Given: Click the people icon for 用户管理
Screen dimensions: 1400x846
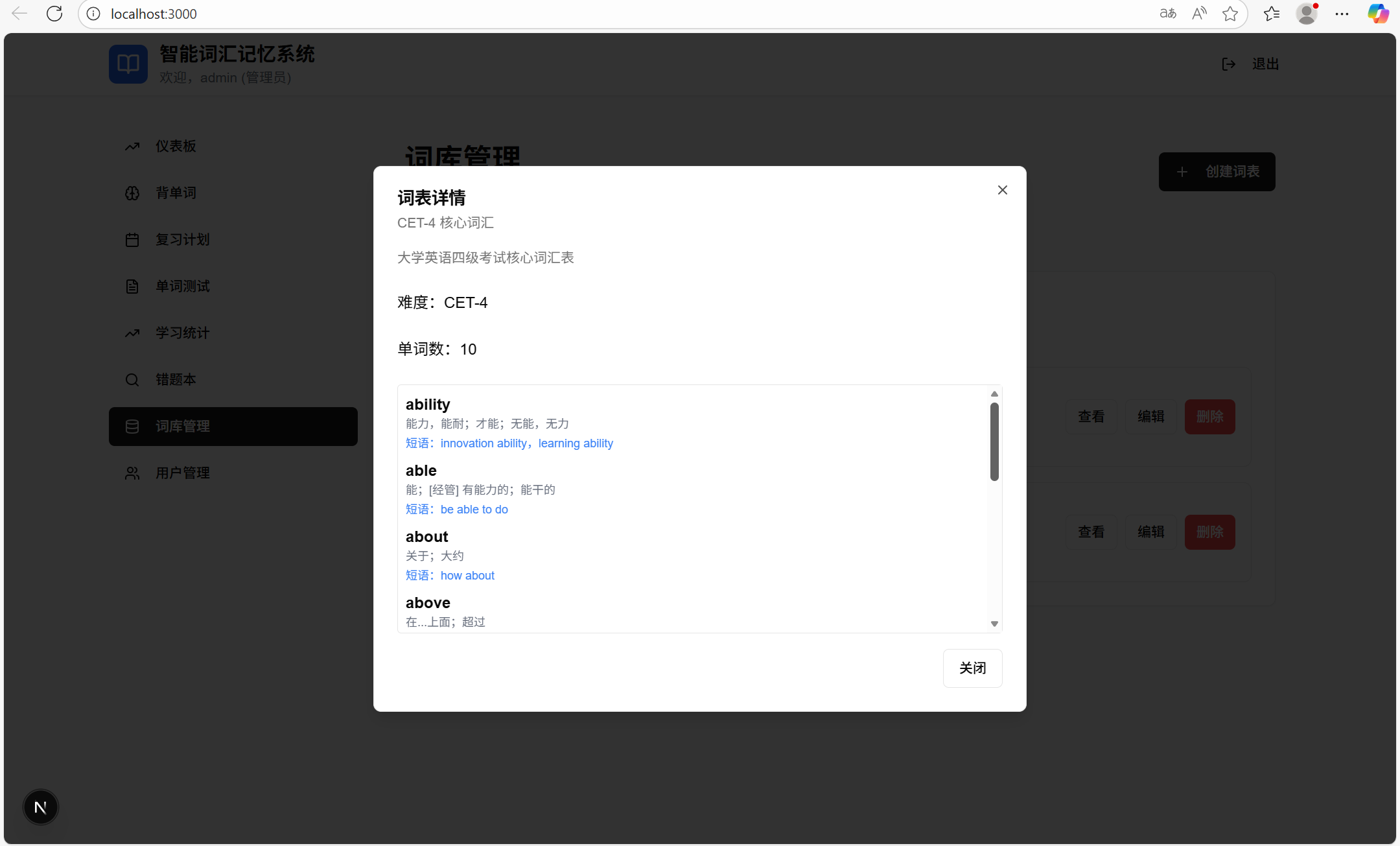Looking at the screenshot, I should (132, 473).
